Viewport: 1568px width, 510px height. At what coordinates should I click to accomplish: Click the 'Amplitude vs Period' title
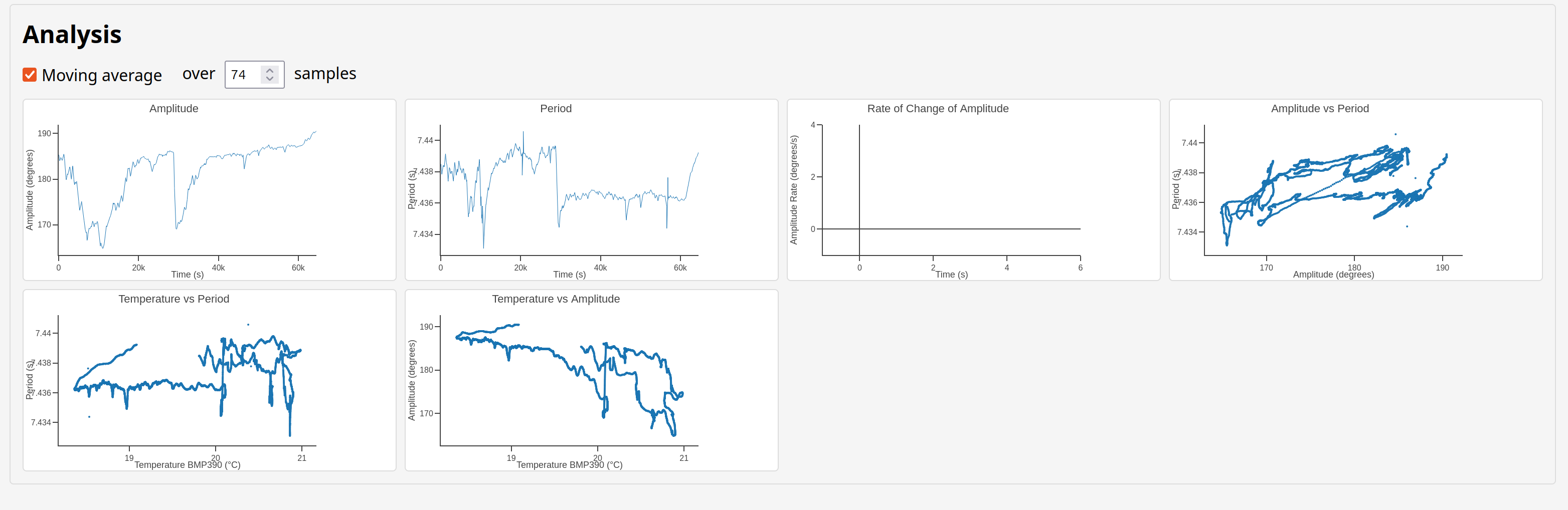pos(1320,109)
